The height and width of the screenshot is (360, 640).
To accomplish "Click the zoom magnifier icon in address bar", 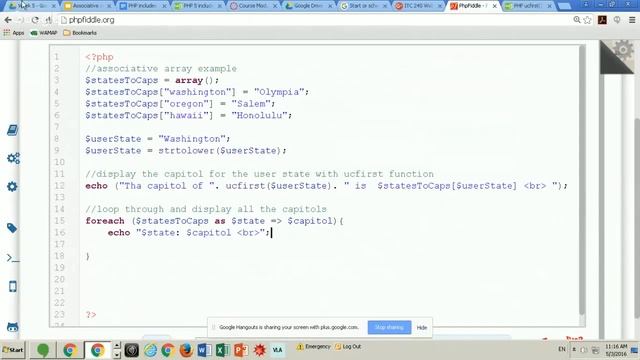I will 577,20.
